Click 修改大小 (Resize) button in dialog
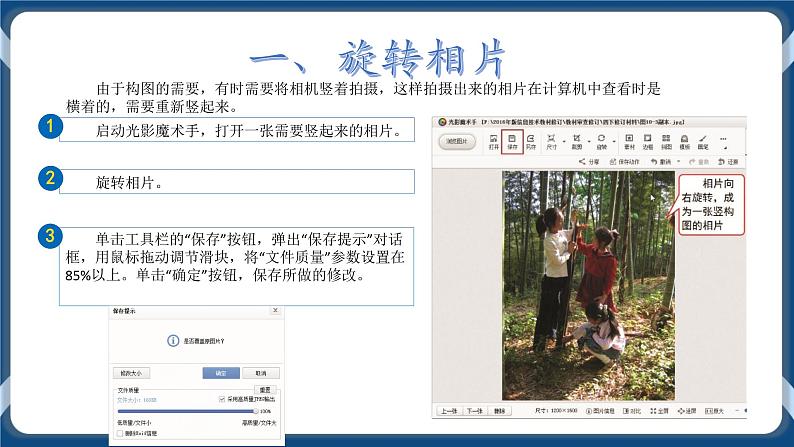Screen dimensions: 794x447 (x=131, y=373)
